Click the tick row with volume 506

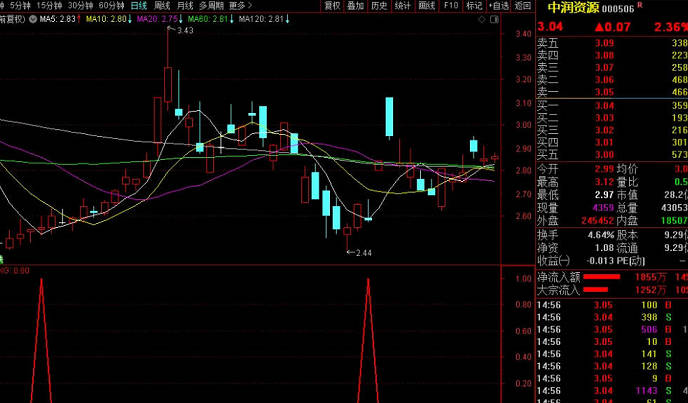(612, 330)
